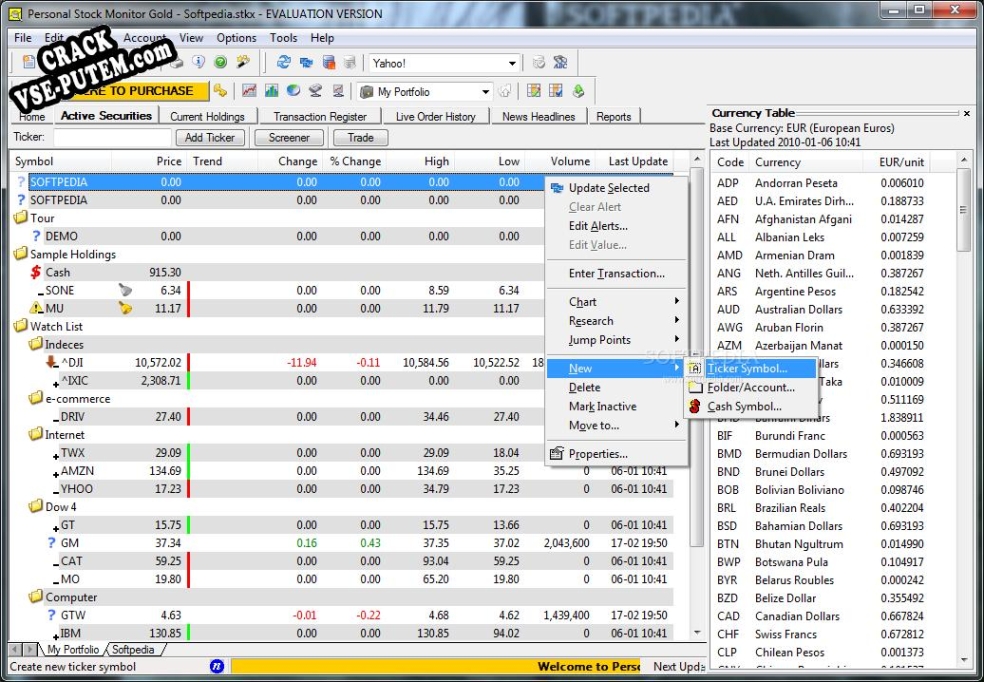Image resolution: width=984 pixels, height=682 pixels.
Task: Open the line chart toolbar icon
Action: pyautogui.click(x=249, y=90)
